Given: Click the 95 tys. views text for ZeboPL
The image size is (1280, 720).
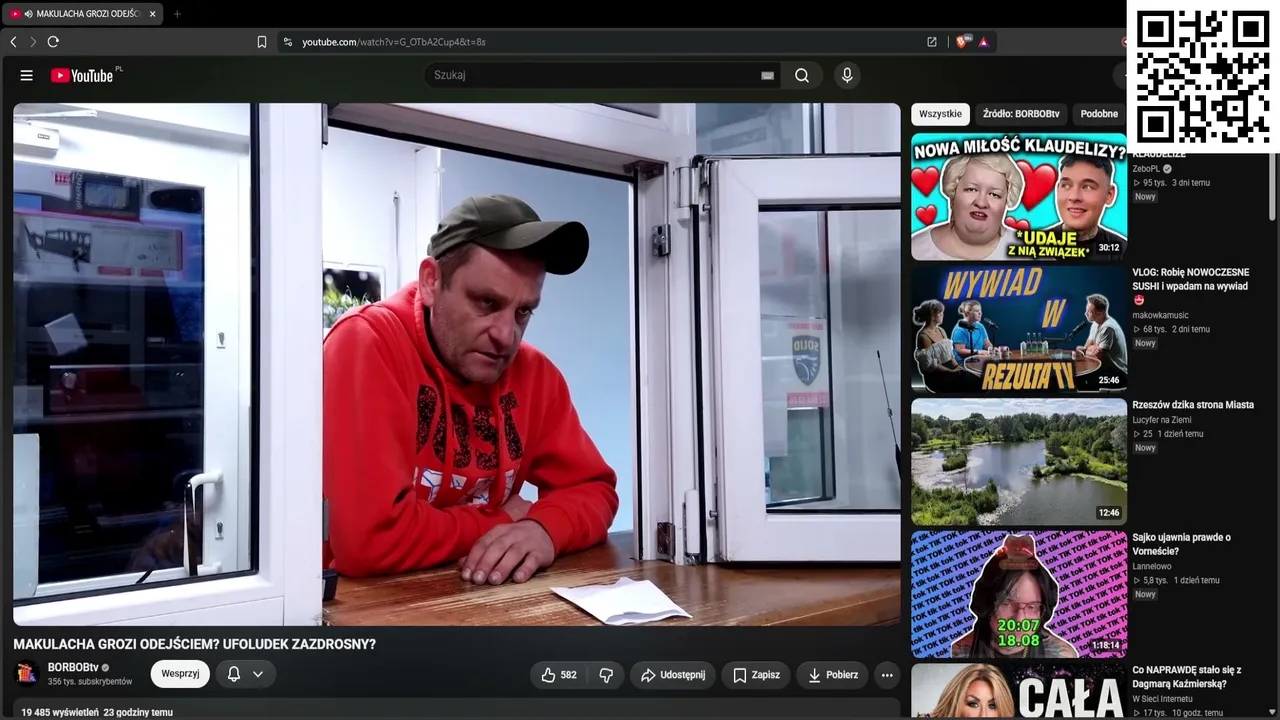Looking at the screenshot, I should pos(1155,183).
